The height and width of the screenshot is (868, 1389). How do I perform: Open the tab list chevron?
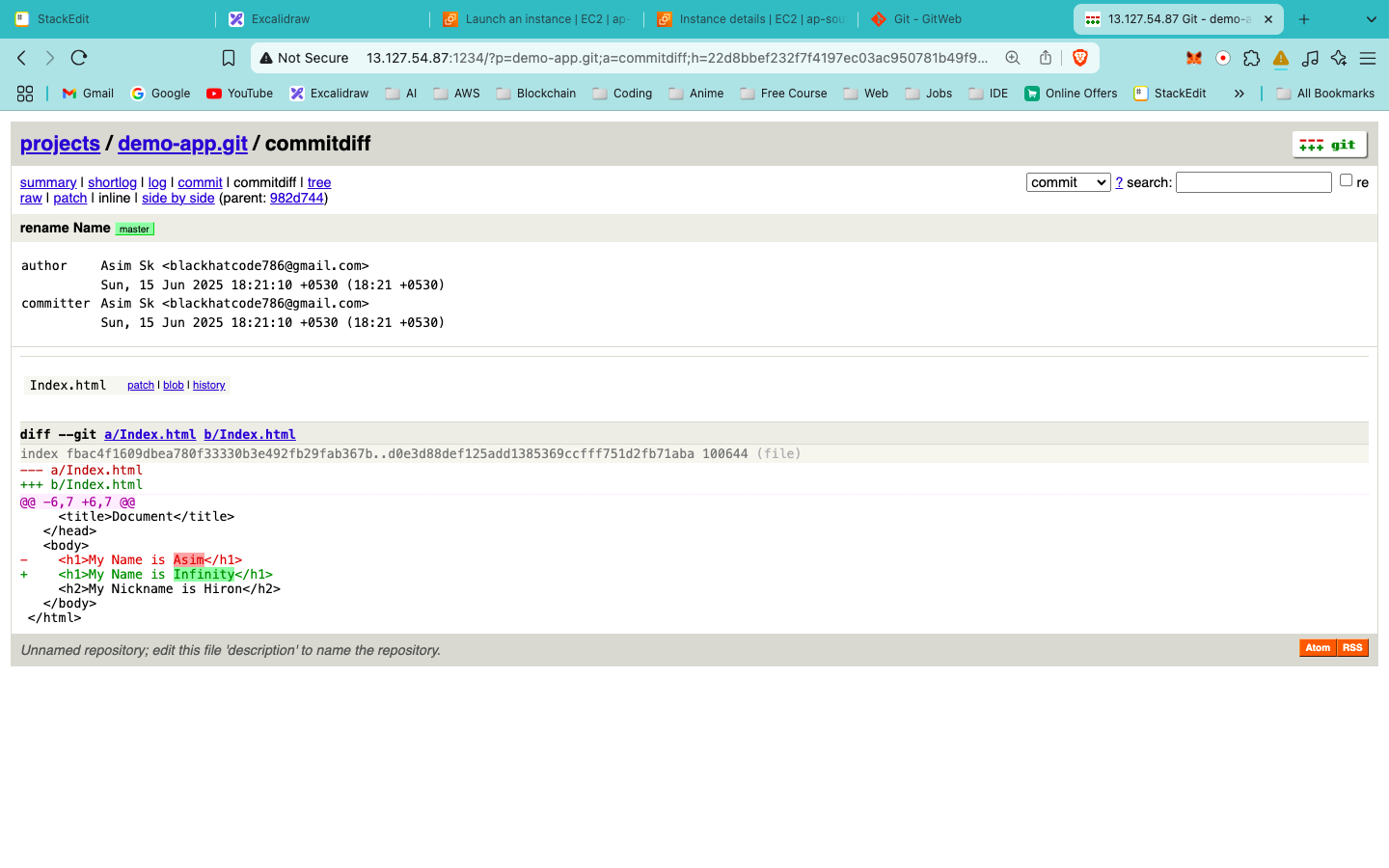coord(1371,19)
